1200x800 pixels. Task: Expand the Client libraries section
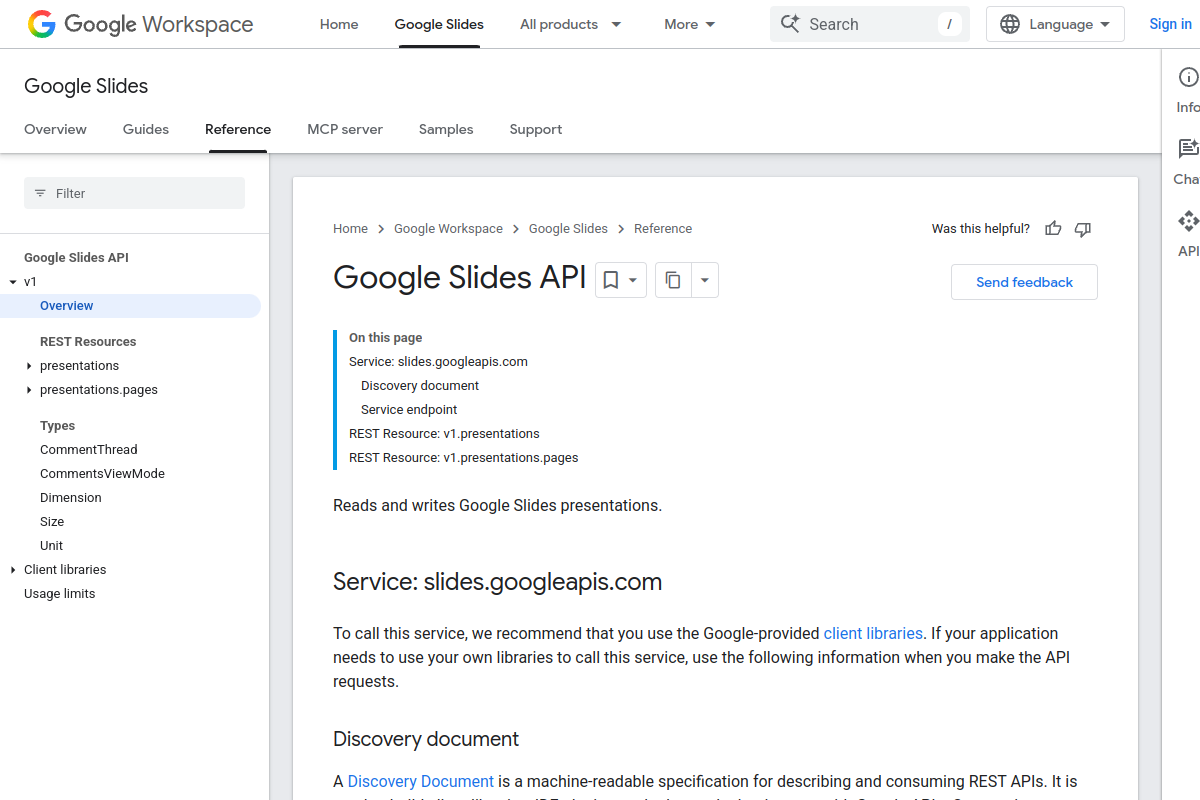click(13, 570)
